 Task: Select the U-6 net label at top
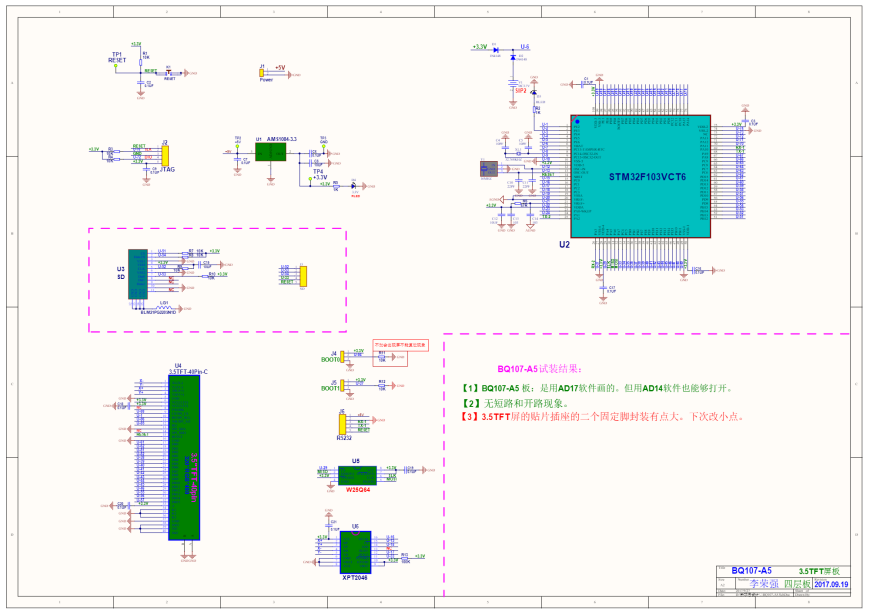point(524,47)
